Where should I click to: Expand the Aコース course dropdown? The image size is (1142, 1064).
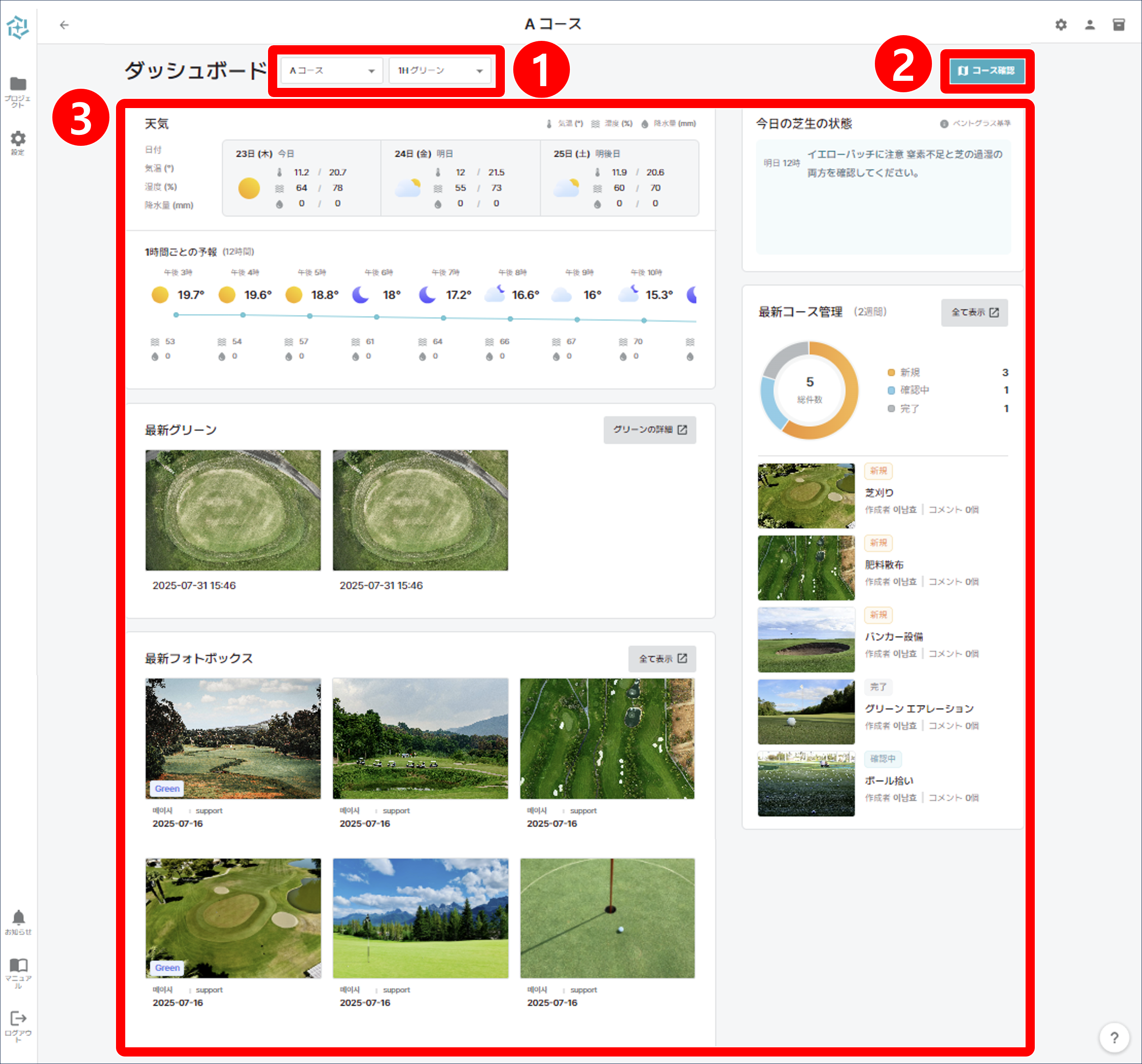pos(331,71)
